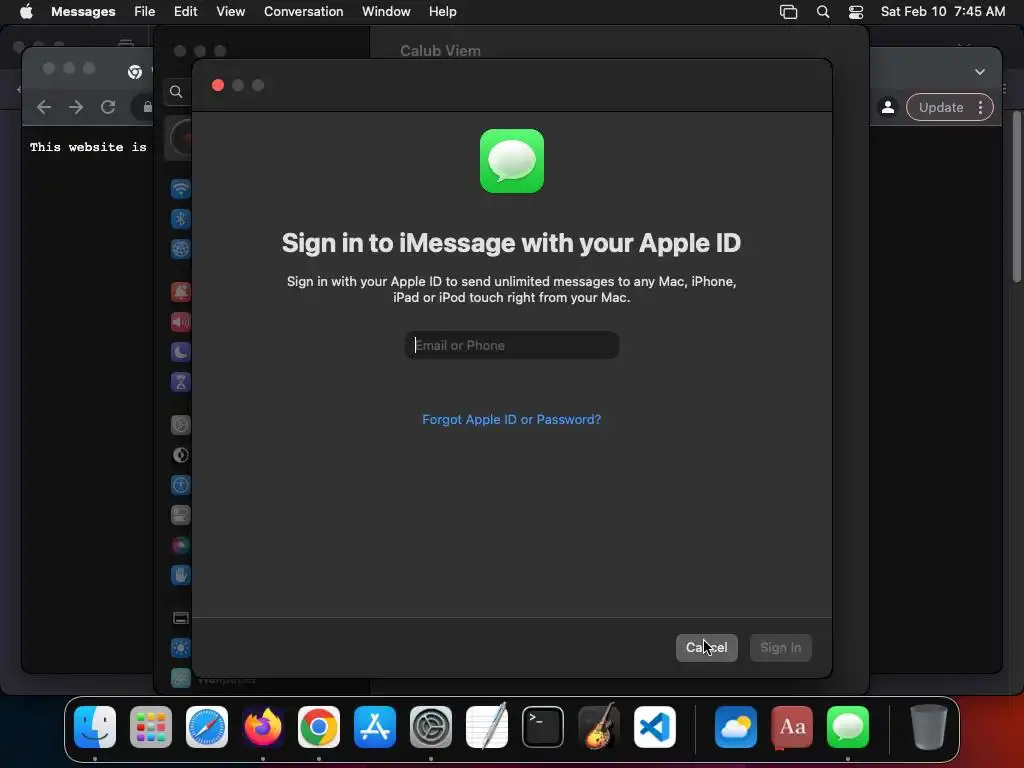Screen dimensions: 1024x768
Task: Close the iMessage sign-in window
Action: [218, 85]
